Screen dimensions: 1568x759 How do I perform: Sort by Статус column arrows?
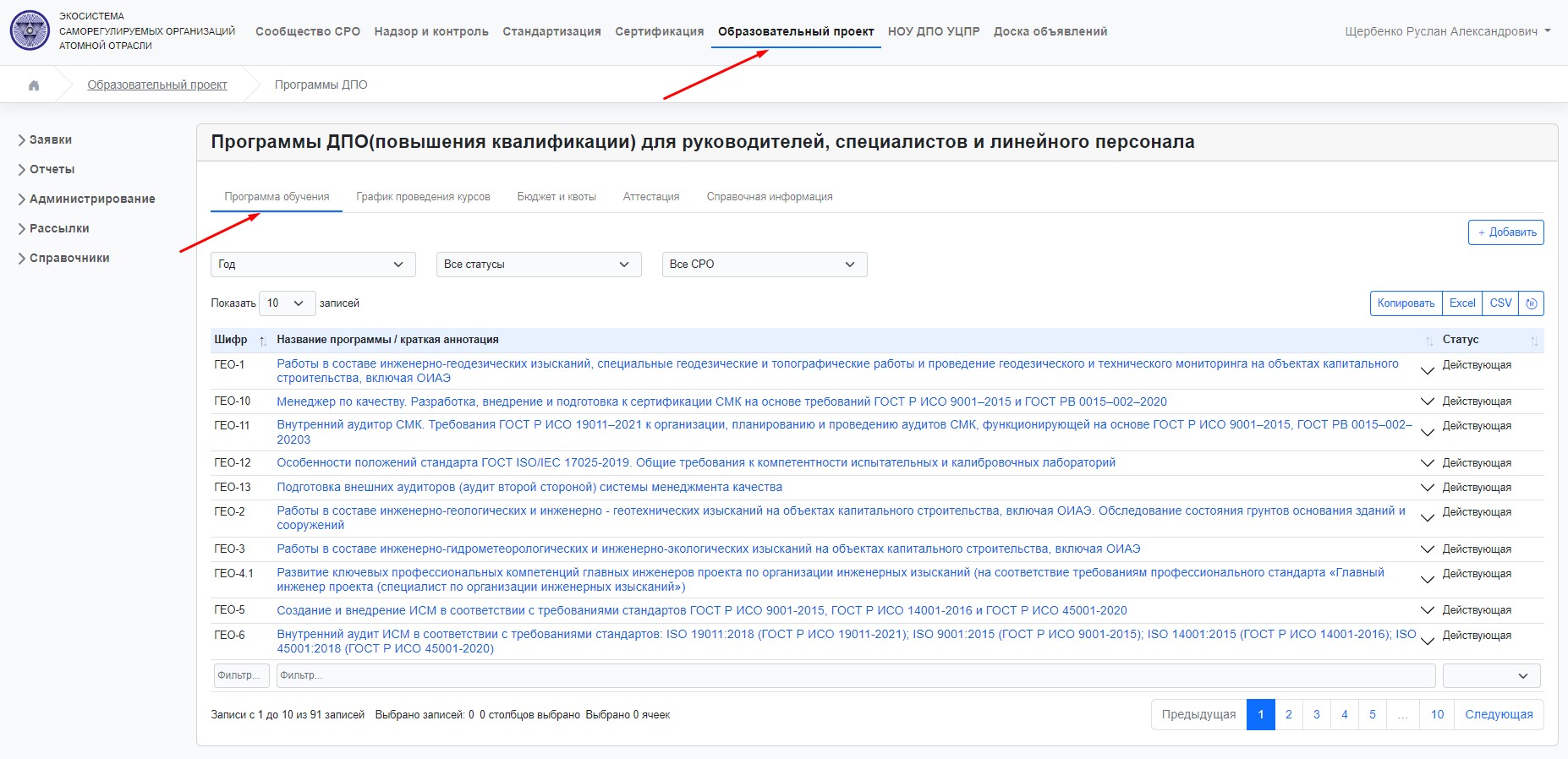1534,341
